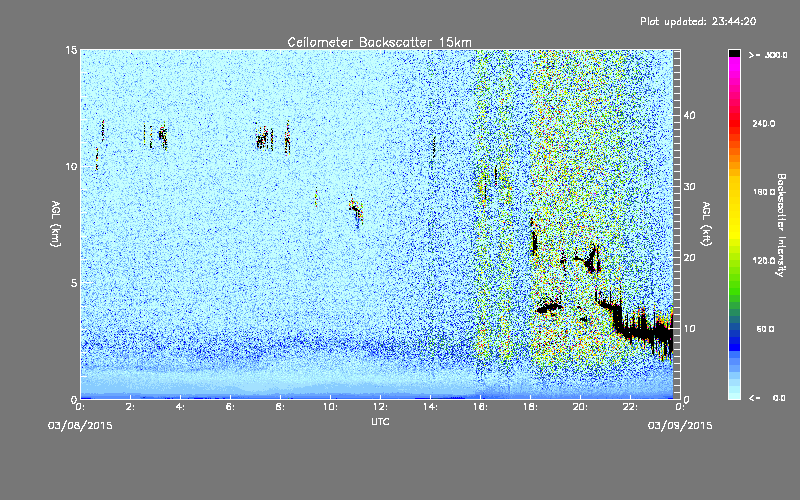Click the '10:' hour tick label on the time axis
The width and height of the screenshot is (800, 500).
(331, 407)
